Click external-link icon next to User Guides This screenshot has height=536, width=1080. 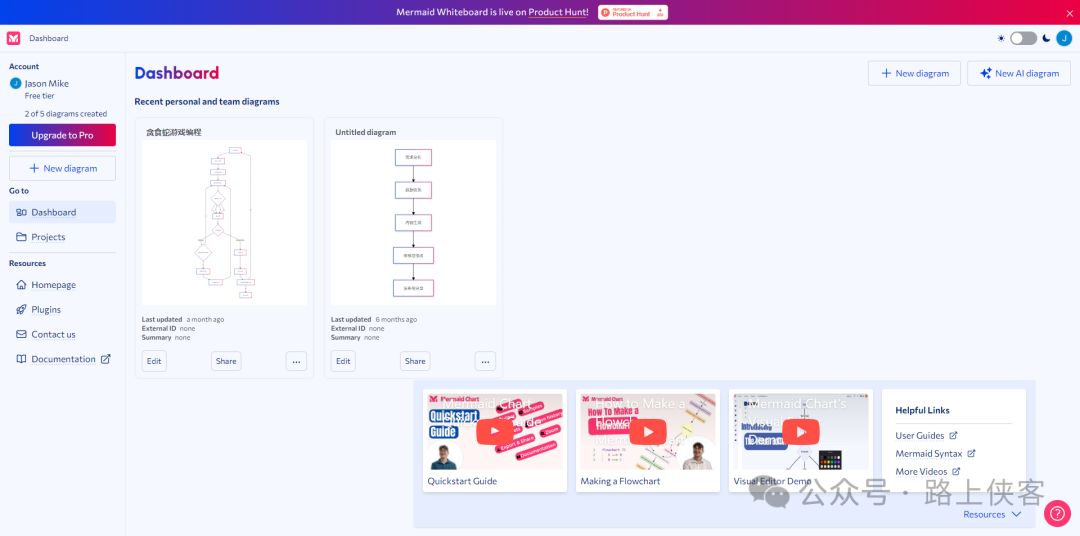[x=953, y=435]
